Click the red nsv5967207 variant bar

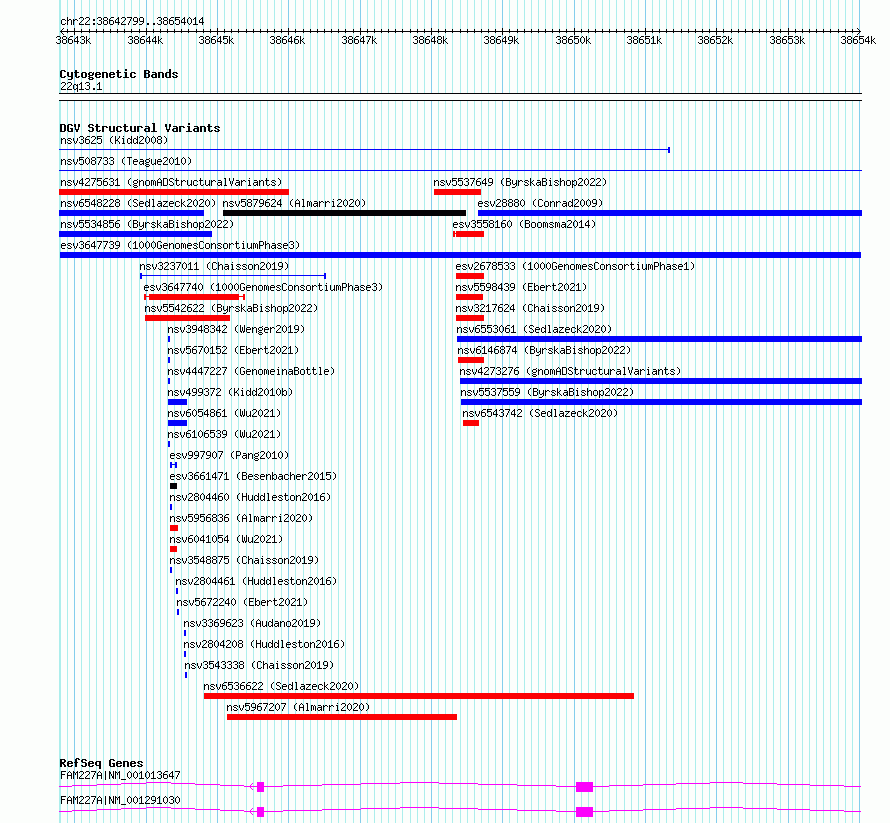[342, 717]
